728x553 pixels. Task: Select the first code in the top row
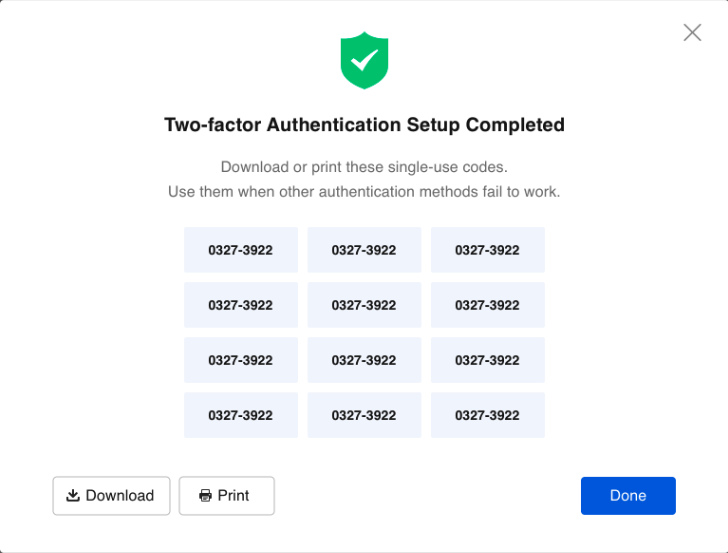tap(240, 250)
